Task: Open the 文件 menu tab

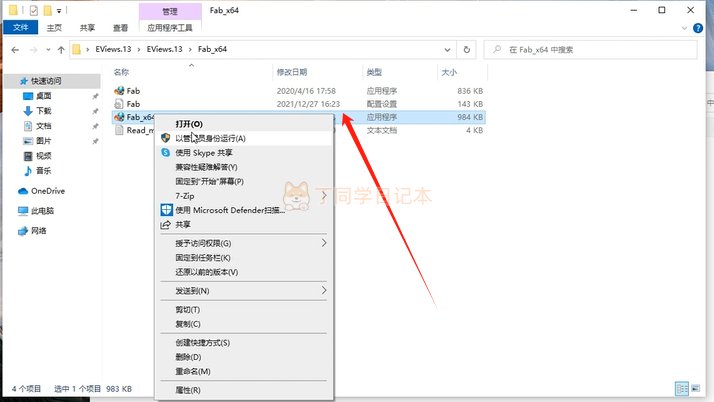Action: coord(20,28)
